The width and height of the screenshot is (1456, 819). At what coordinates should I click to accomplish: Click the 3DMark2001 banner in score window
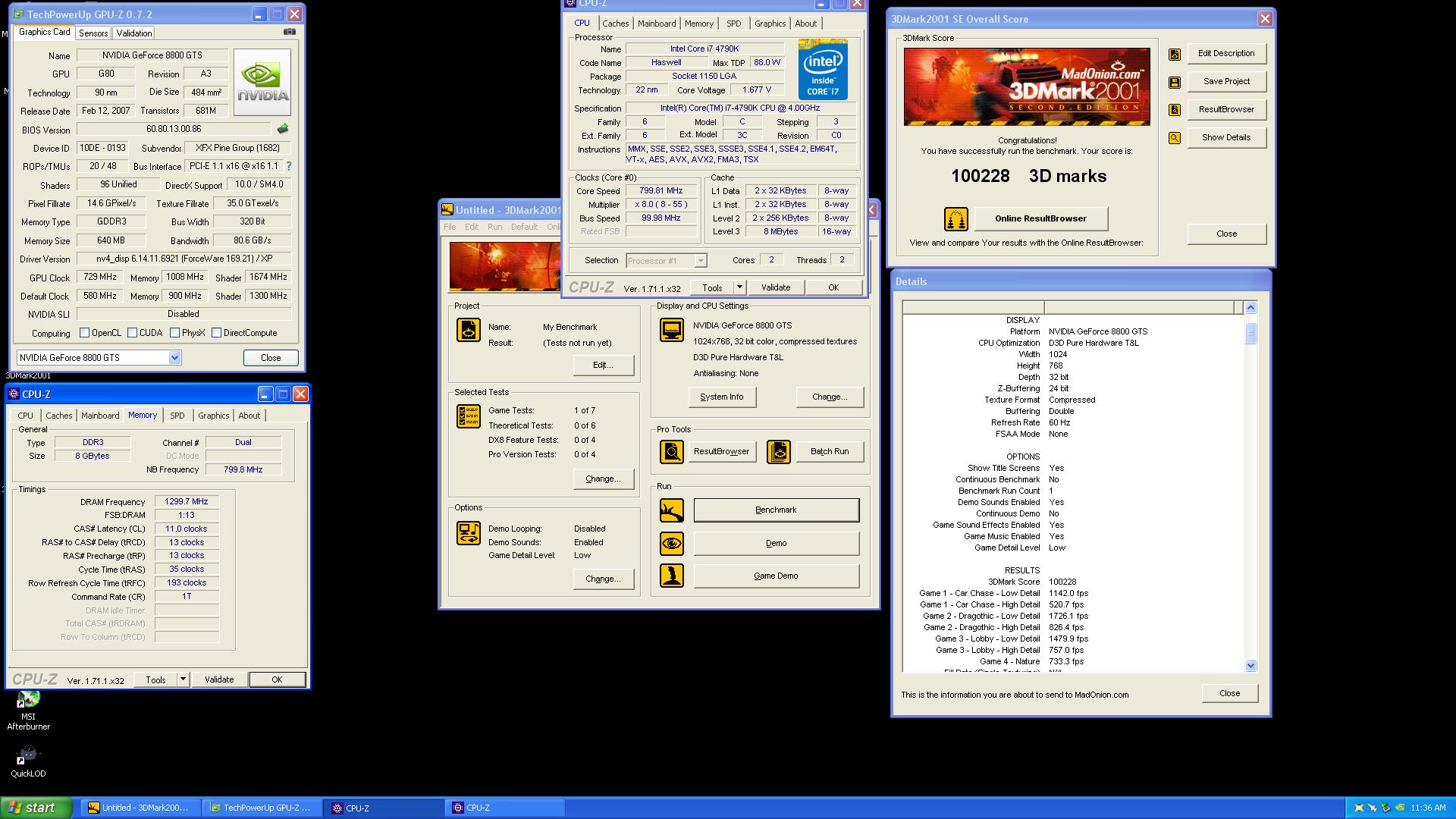tap(1027, 87)
